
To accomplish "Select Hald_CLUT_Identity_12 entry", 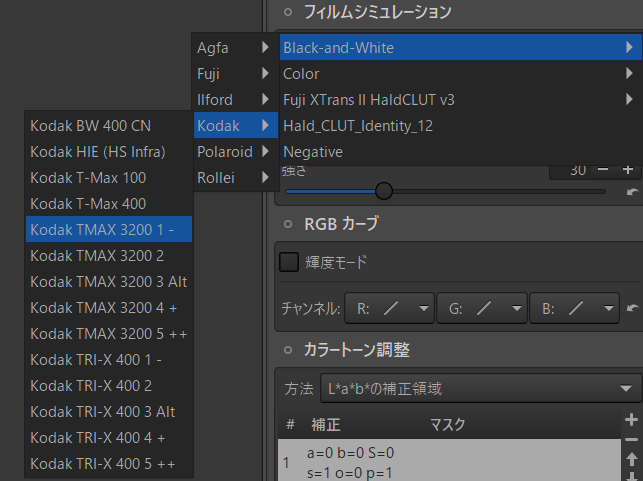I will [x=461, y=125].
